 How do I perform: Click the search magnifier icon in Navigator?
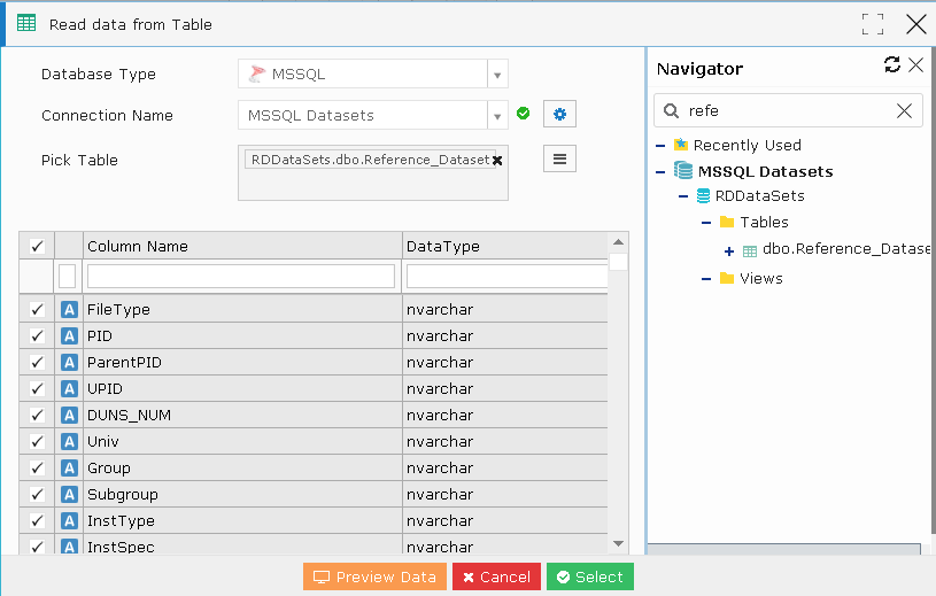click(x=671, y=110)
